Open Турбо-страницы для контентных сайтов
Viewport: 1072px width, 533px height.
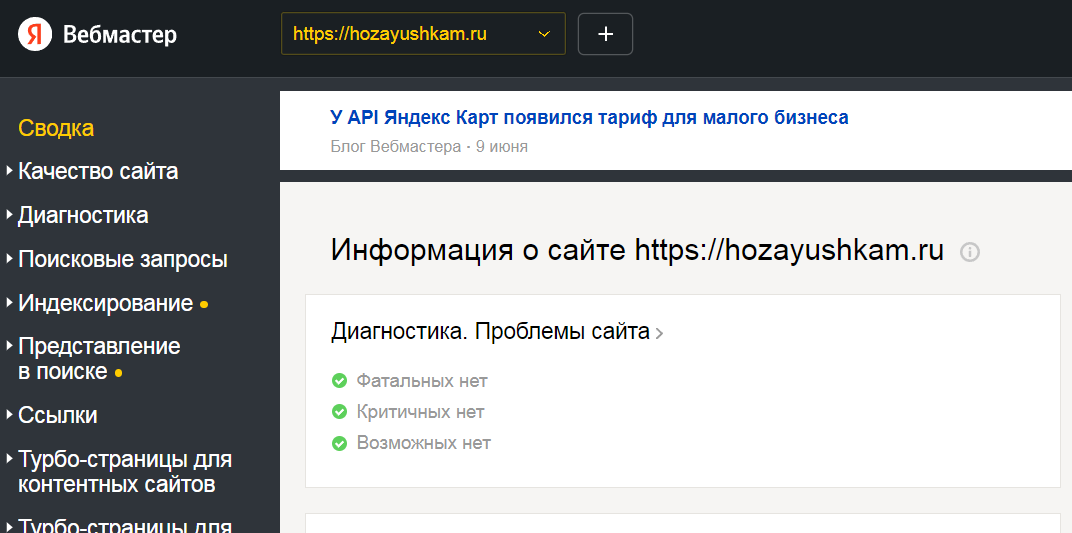125,472
